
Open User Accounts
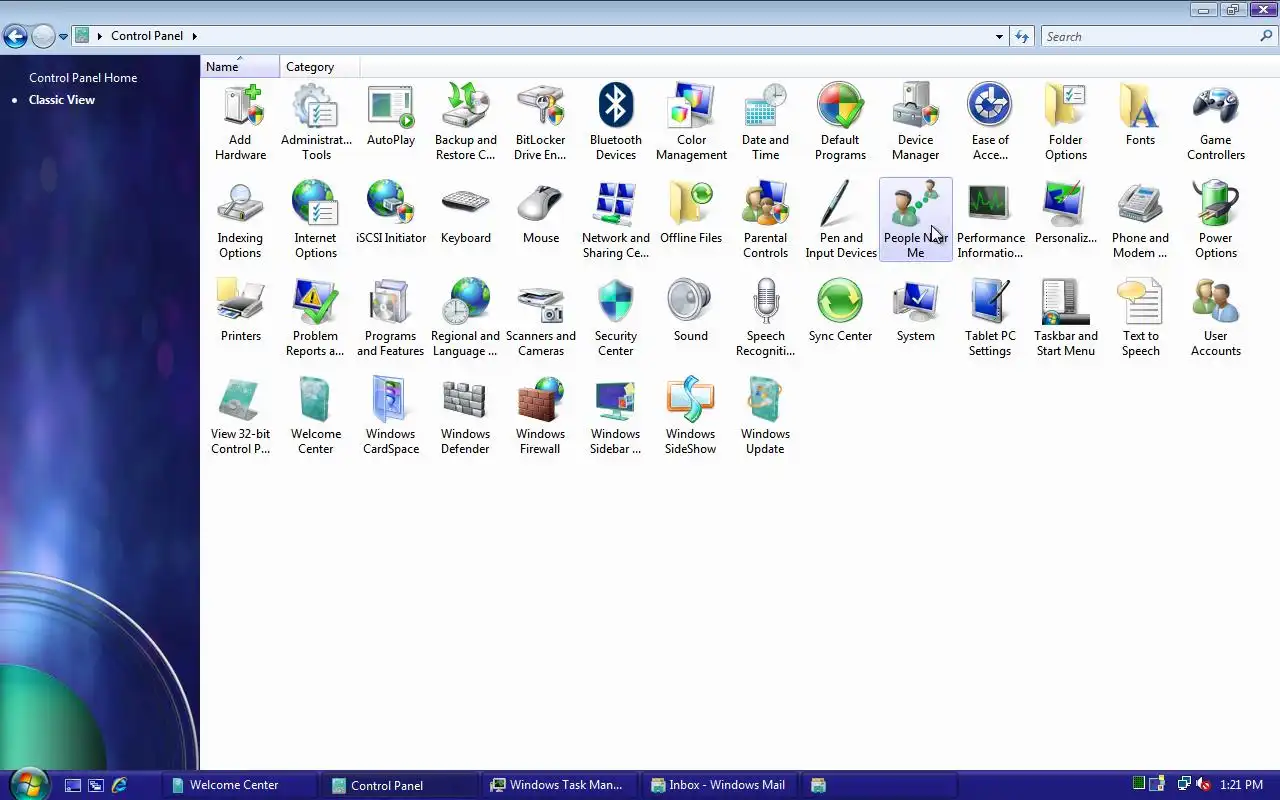tap(1216, 319)
